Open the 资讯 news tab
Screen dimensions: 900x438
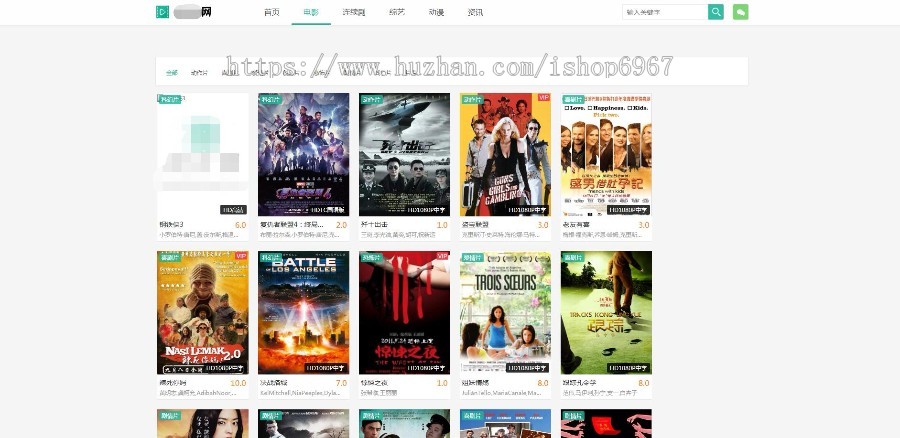[475, 12]
